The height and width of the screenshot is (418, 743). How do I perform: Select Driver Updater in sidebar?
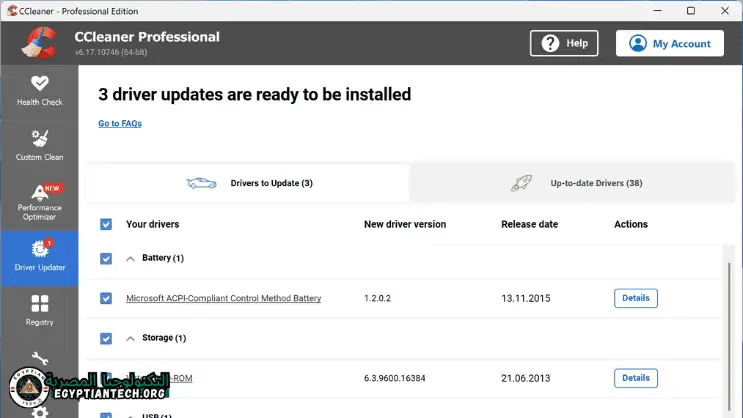tap(40, 258)
